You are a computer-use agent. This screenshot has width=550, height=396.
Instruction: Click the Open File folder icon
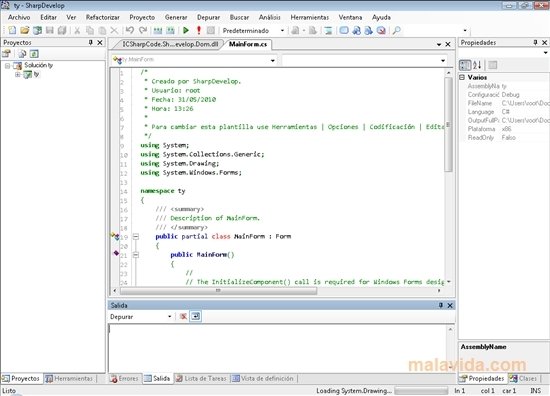coord(24,31)
